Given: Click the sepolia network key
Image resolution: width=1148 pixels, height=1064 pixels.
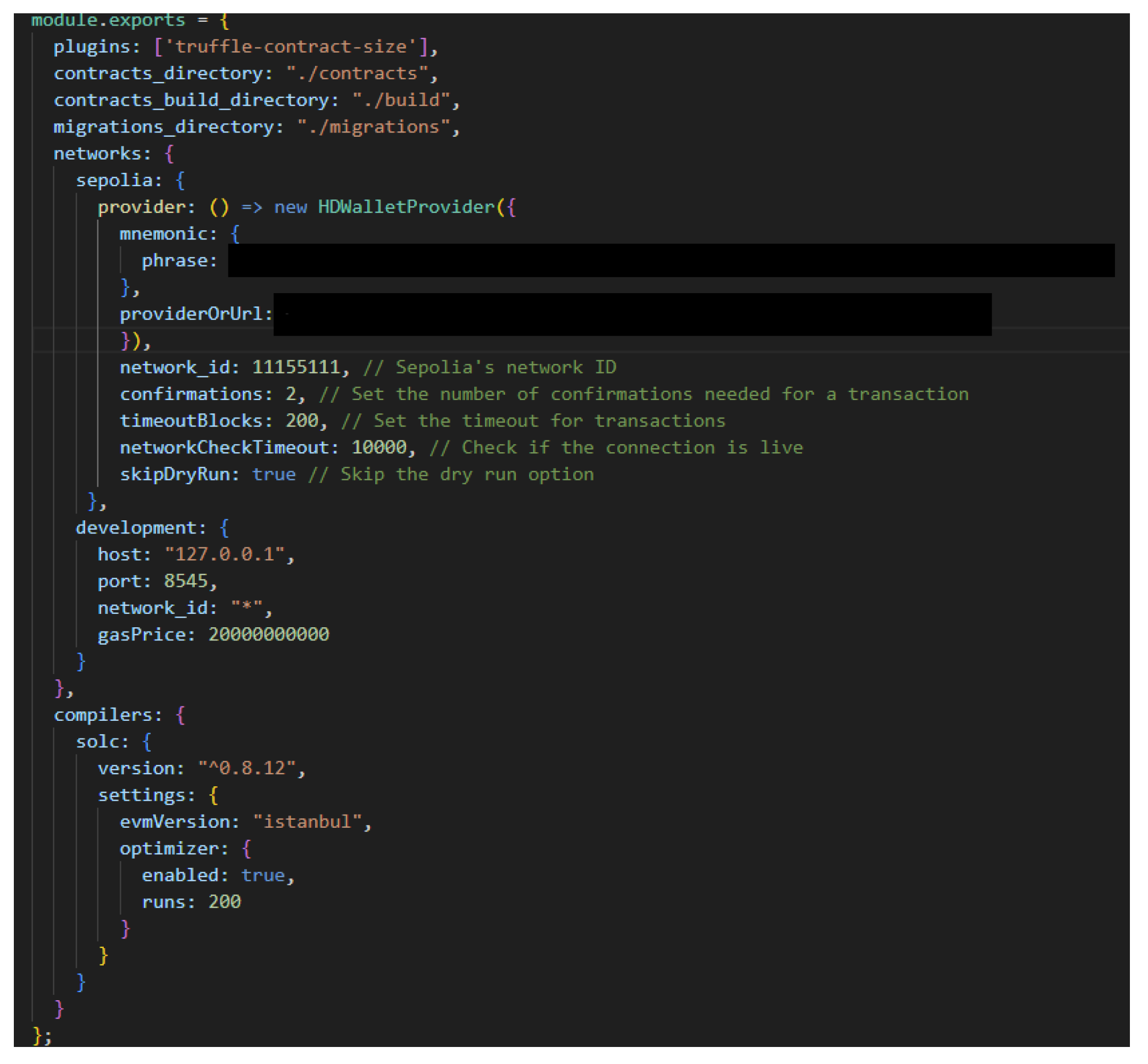Looking at the screenshot, I should [x=114, y=181].
